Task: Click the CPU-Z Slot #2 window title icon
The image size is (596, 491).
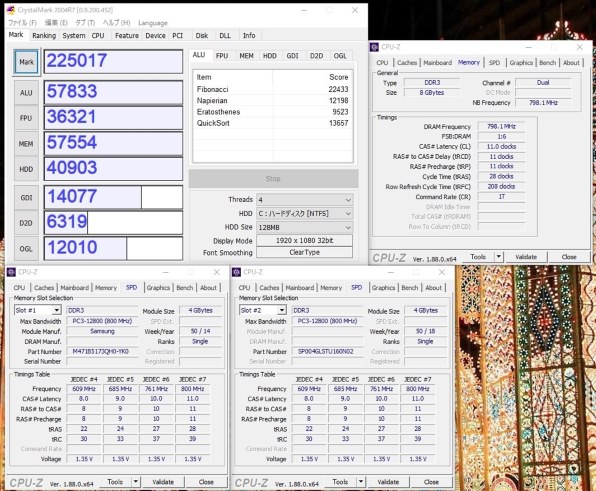Action: [x=236, y=272]
